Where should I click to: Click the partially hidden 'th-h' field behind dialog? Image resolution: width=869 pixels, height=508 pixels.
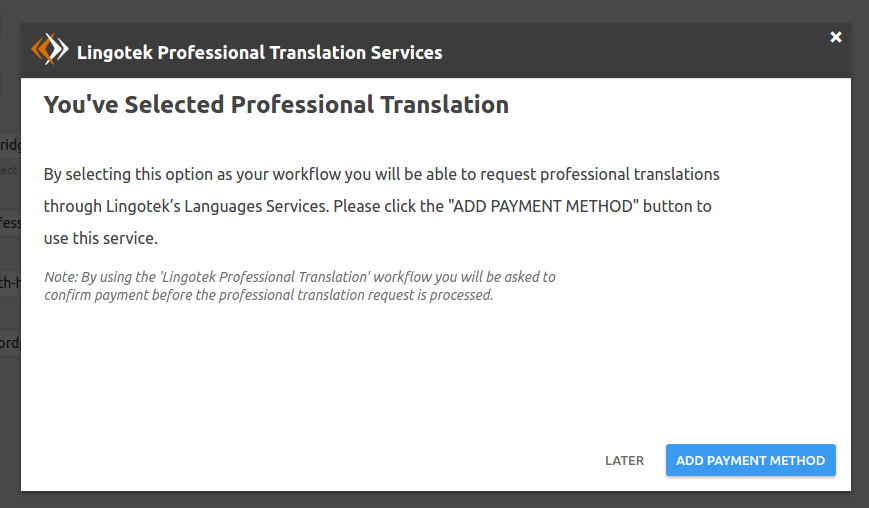tap(10, 282)
